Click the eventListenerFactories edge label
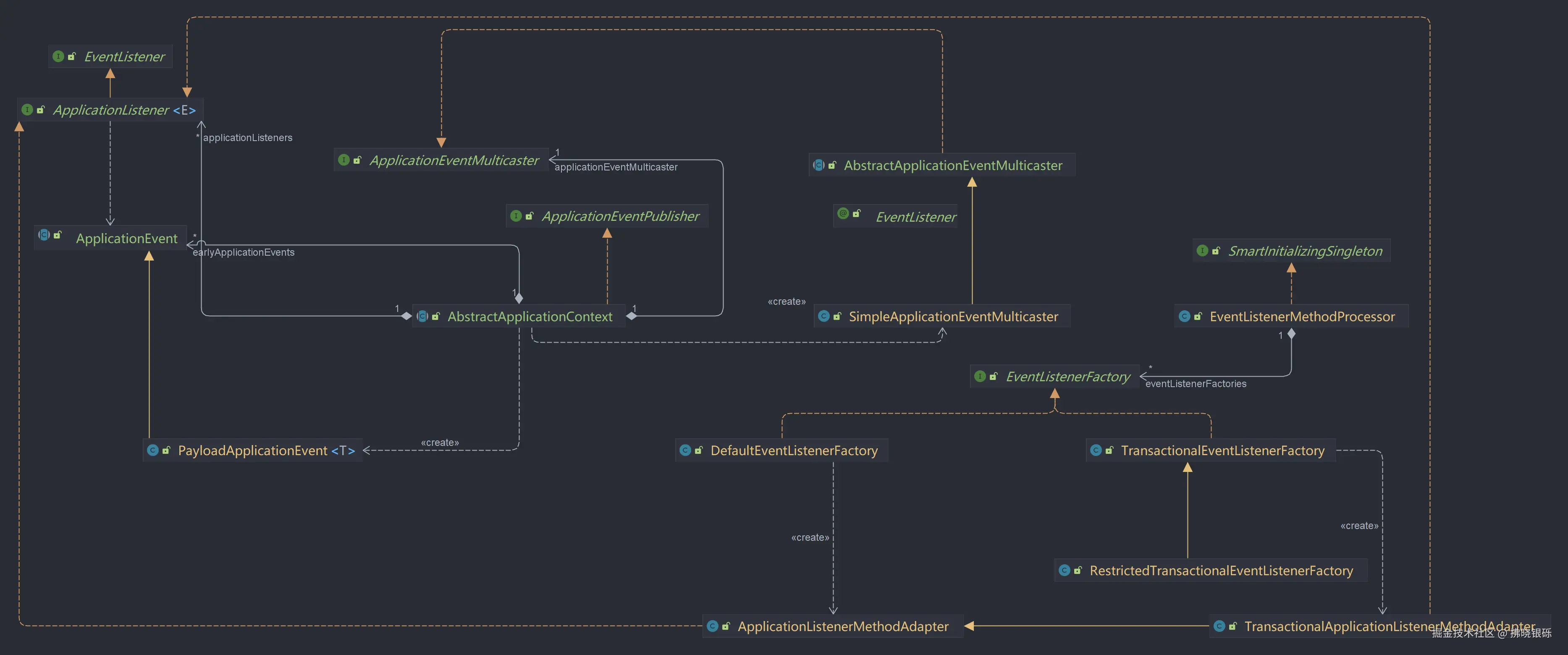 click(1196, 384)
